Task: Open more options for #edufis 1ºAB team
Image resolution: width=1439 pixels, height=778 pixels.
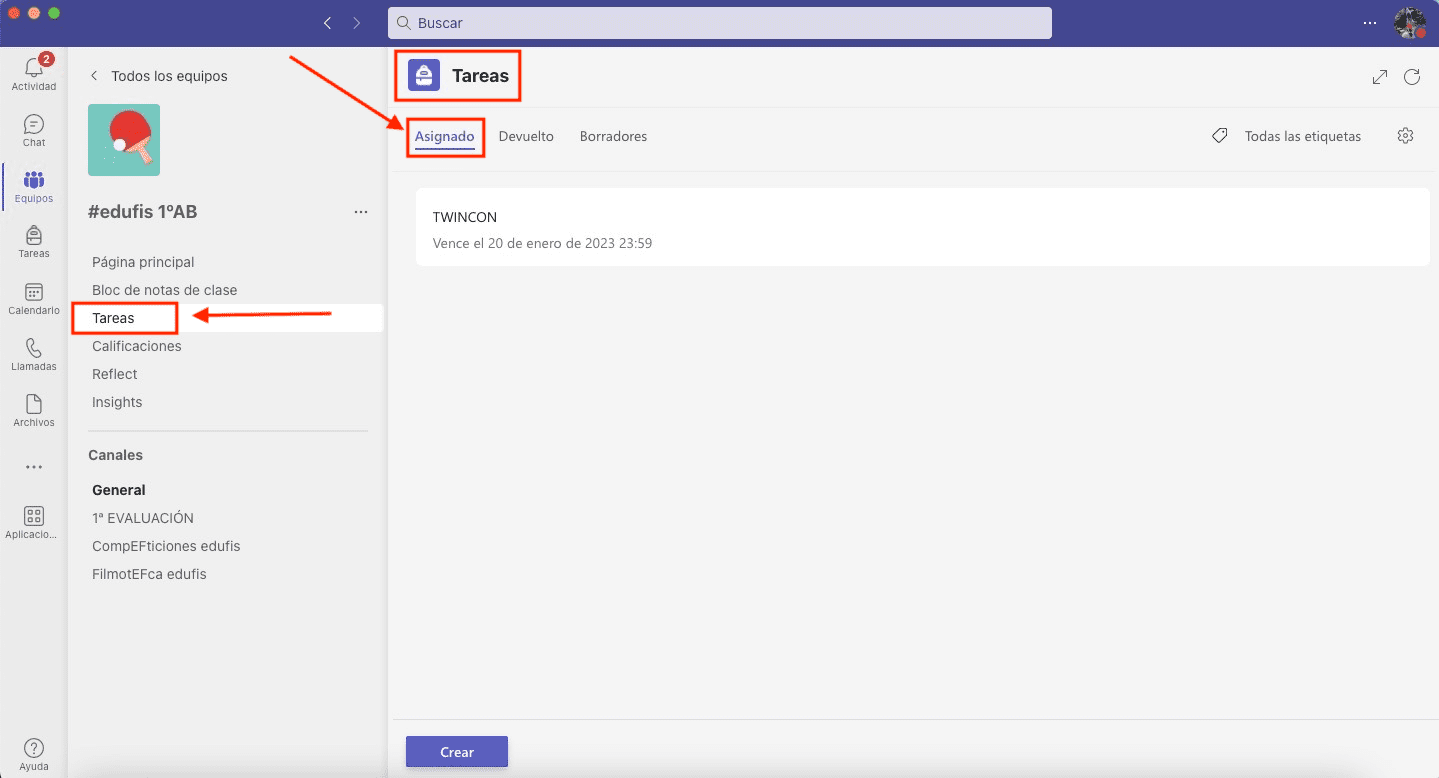Action: [361, 212]
